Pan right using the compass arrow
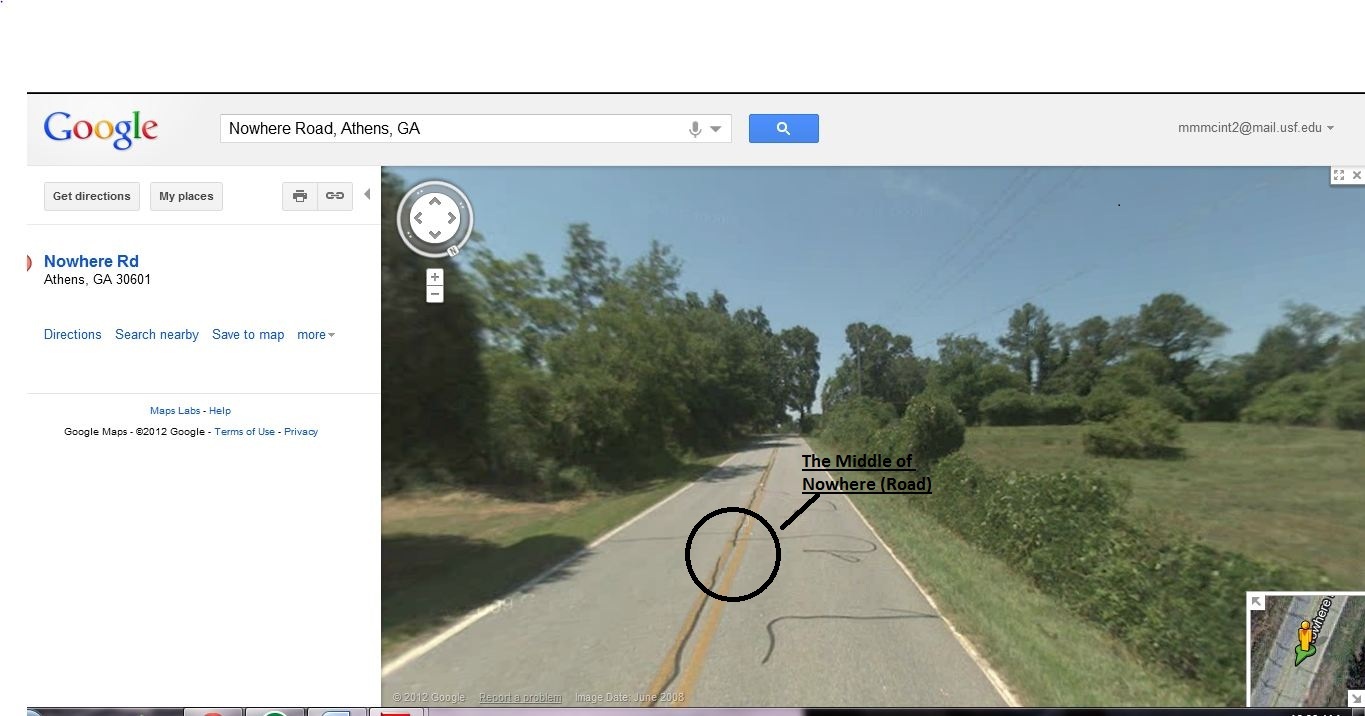This screenshot has width=1365, height=716. pos(451,217)
